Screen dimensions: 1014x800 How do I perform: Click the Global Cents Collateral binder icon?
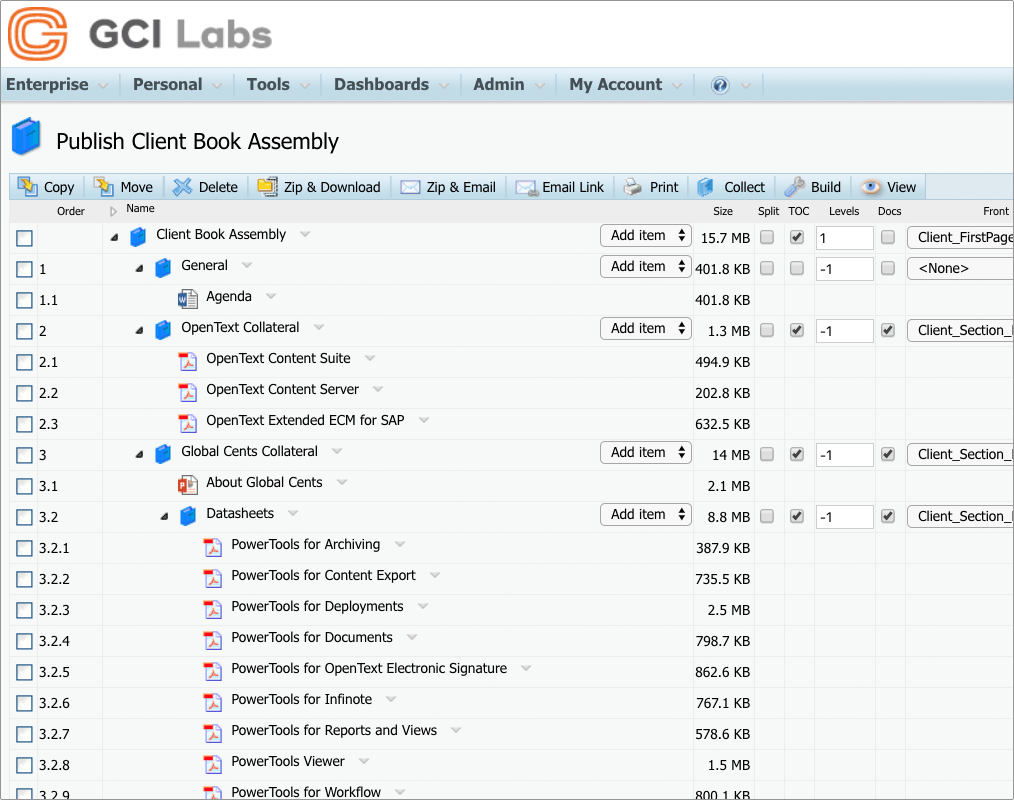[163, 454]
